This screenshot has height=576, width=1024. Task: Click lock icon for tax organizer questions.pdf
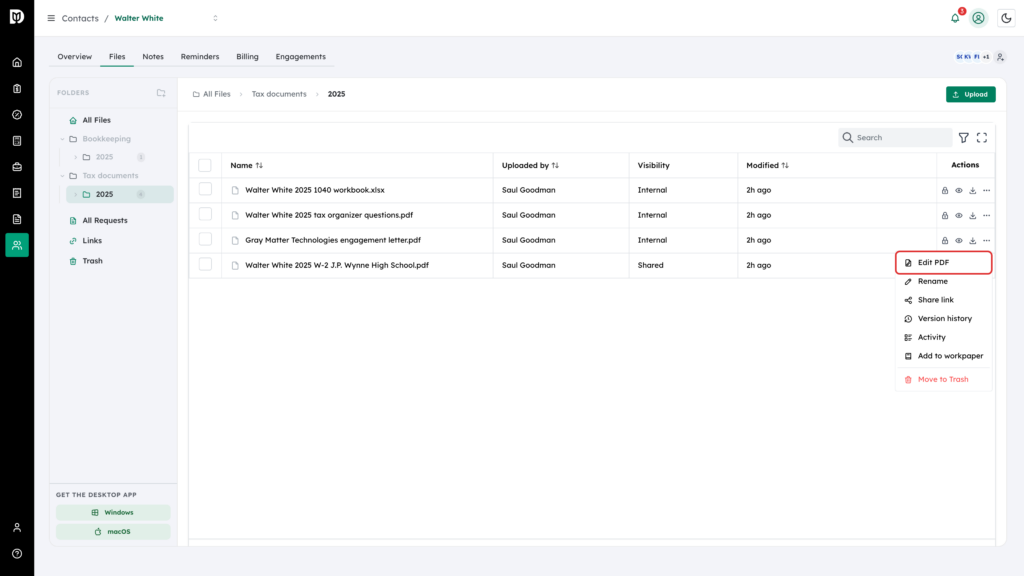tap(945, 216)
